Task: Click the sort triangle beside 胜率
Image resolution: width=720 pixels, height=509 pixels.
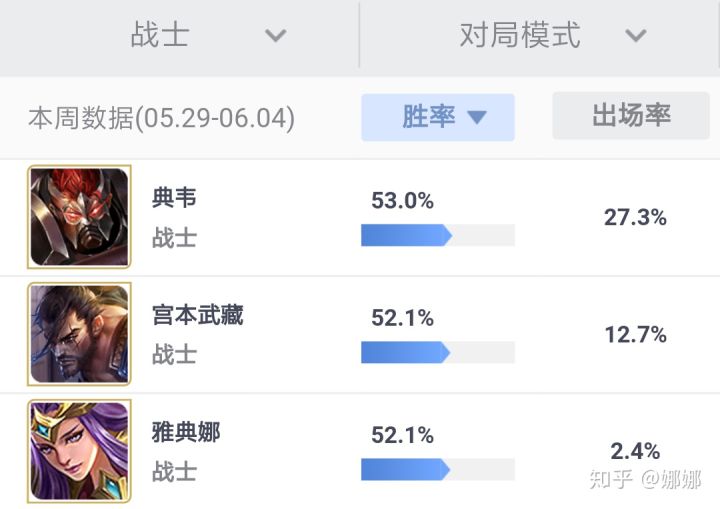Action: coord(476,118)
